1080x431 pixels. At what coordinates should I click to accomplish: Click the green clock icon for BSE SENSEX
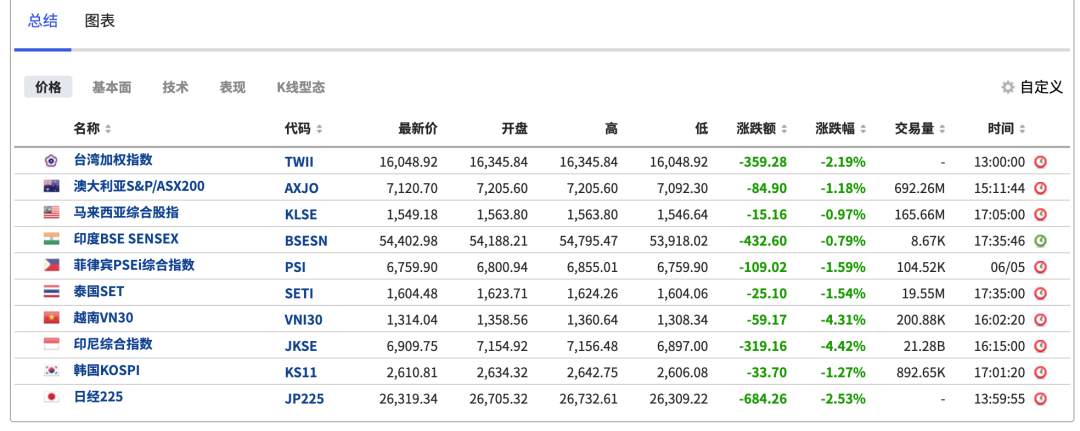pyautogui.click(x=1040, y=240)
